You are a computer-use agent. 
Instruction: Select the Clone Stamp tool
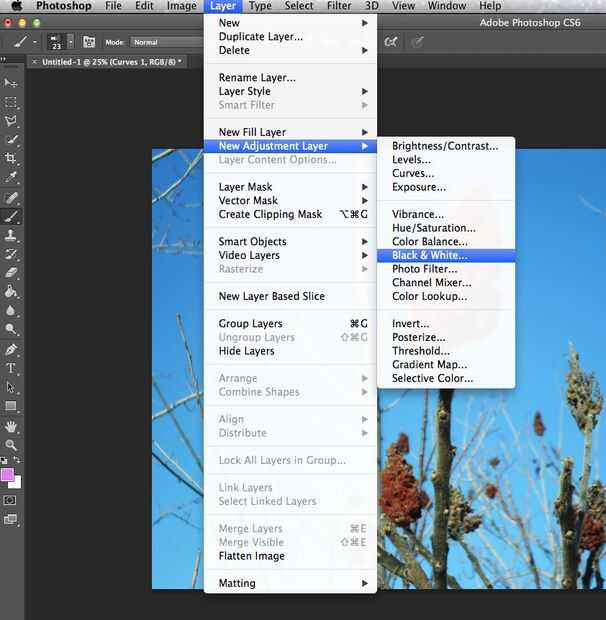tap(10, 235)
